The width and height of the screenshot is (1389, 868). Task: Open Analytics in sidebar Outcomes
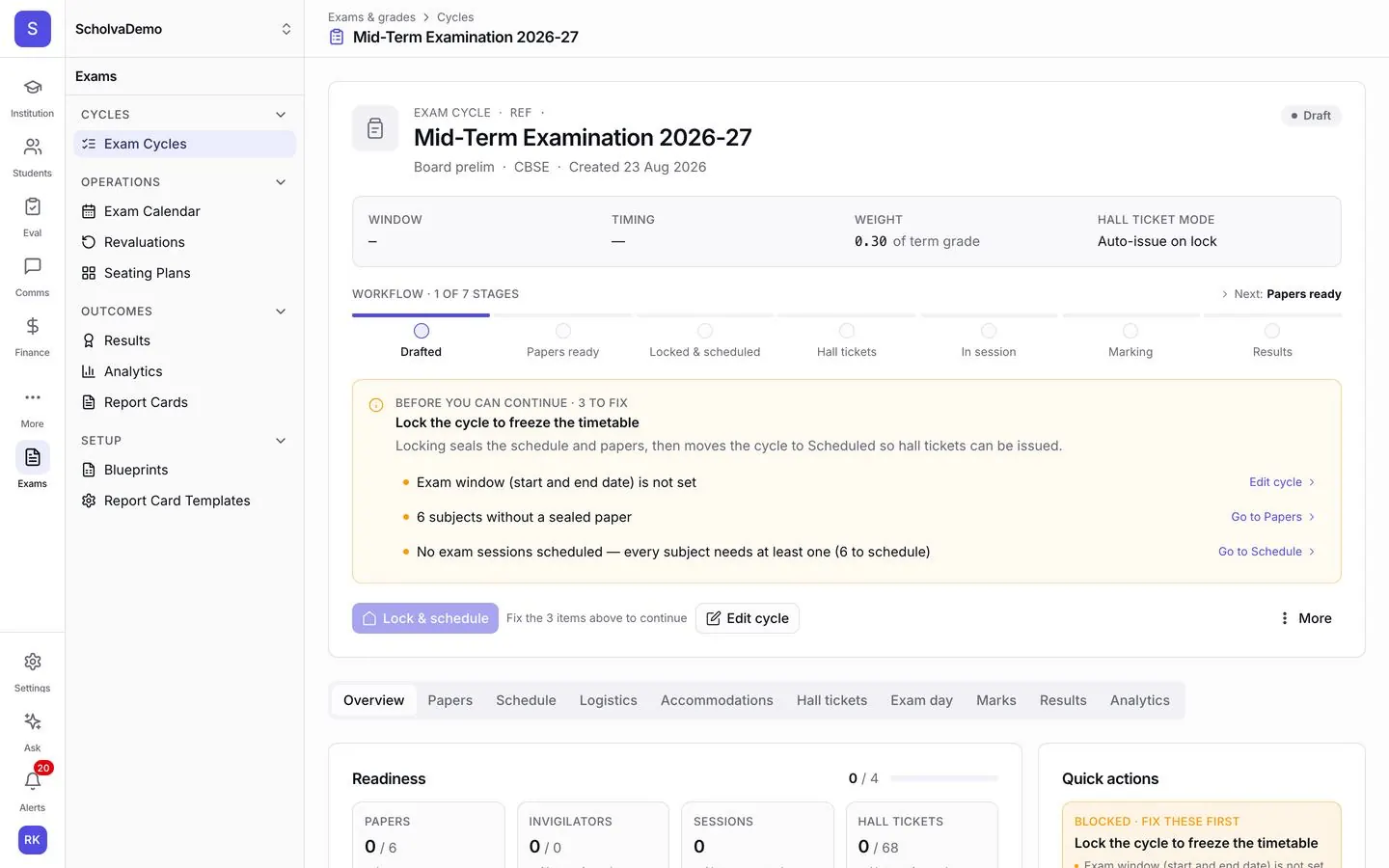coord(184,371)
